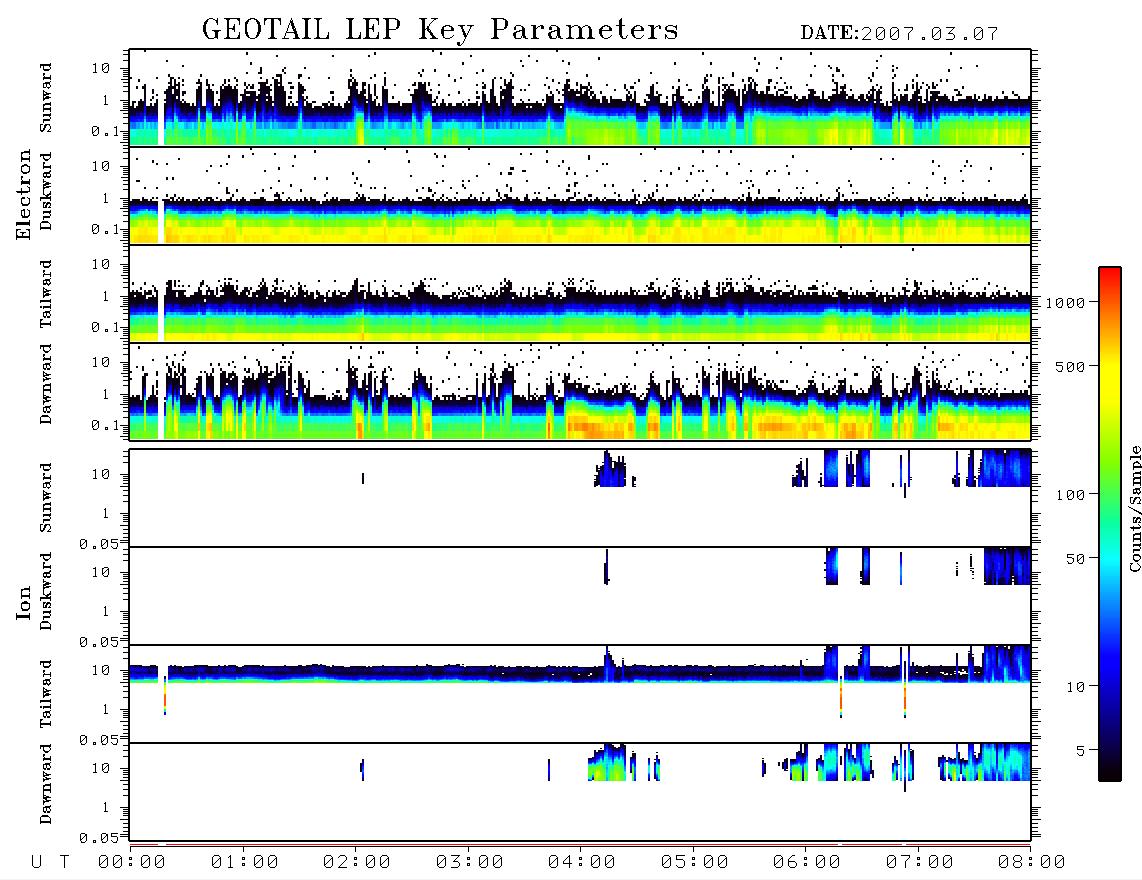Click the Ion Sunward burst near 04:15

610,469
